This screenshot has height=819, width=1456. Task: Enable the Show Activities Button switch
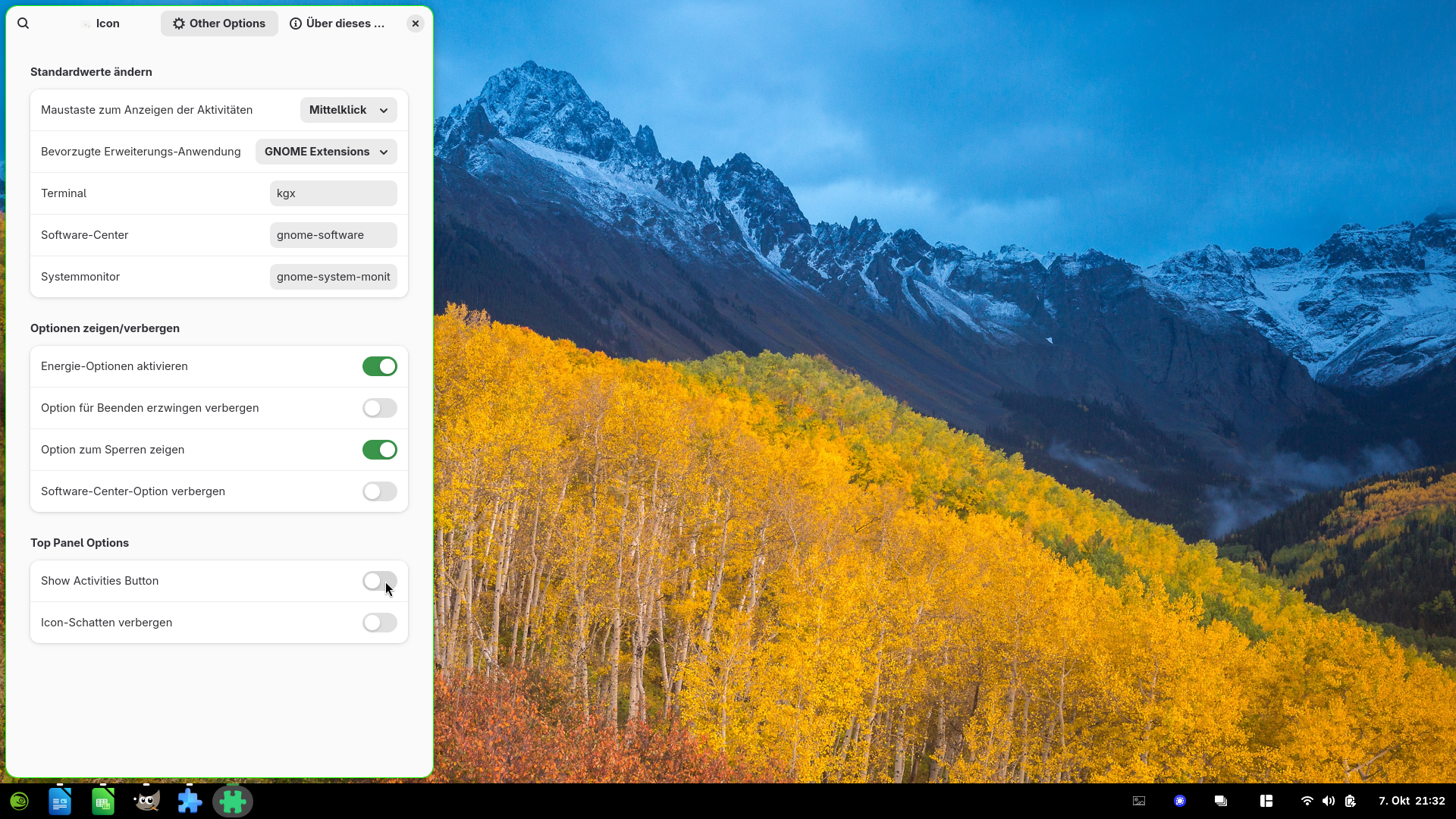379,581
